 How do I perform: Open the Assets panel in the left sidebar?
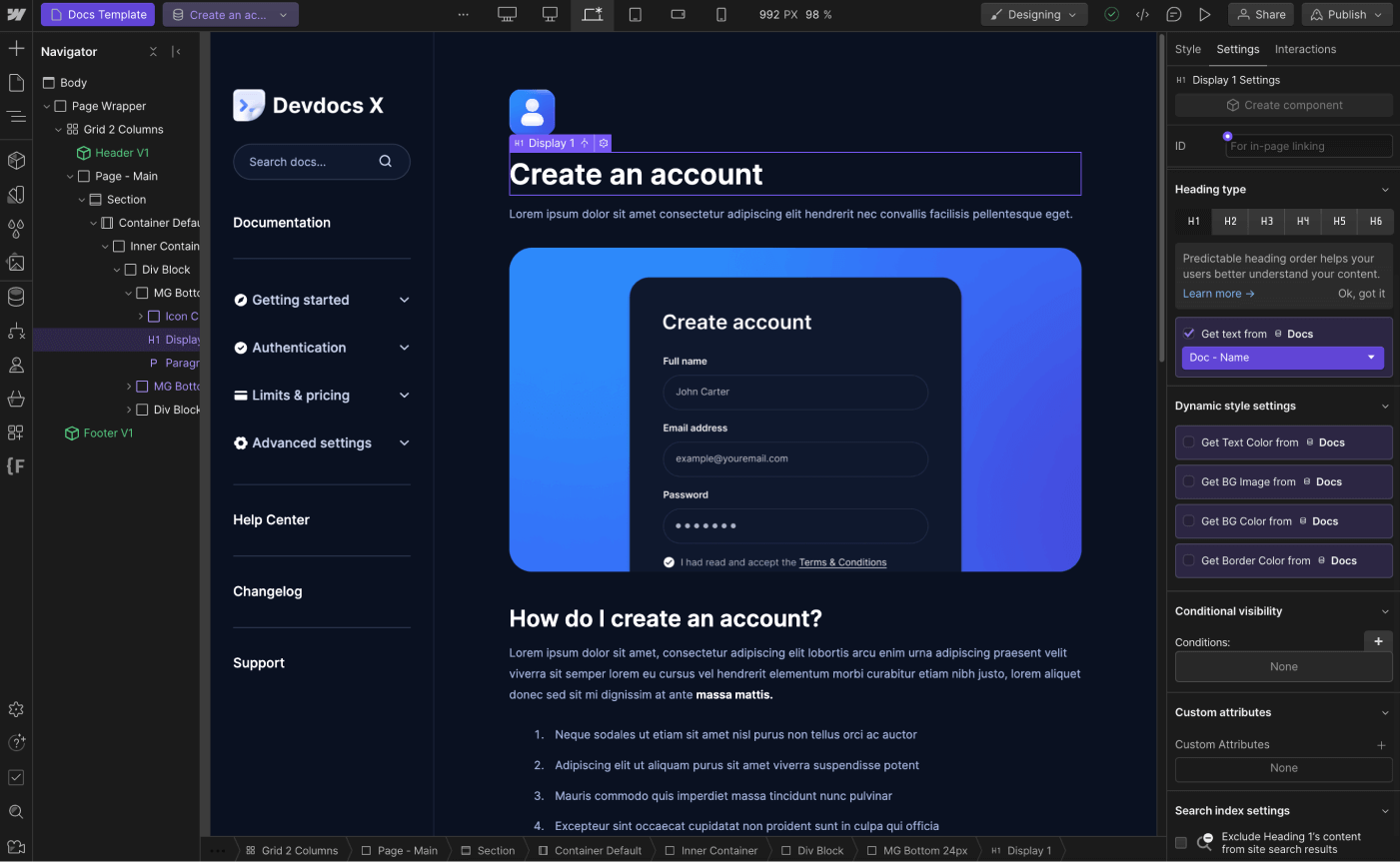pyautogui.click(x=15, y=263)
